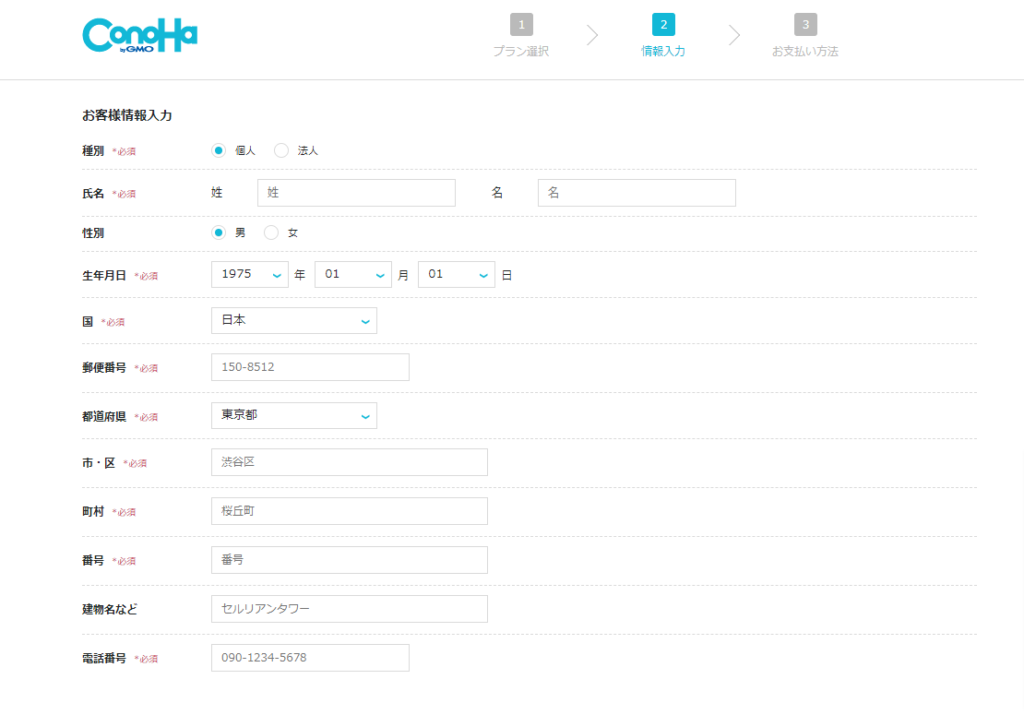
Task: Select 男 for gender
Action: (x=219, y=233)
